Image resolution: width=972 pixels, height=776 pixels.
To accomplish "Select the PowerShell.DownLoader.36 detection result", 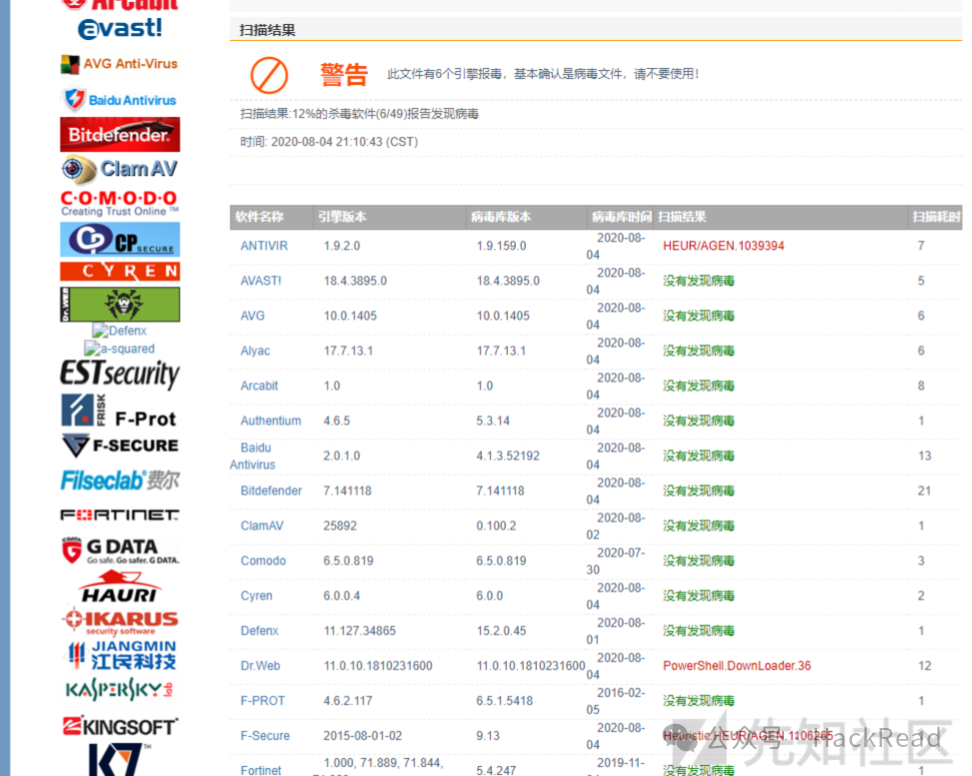I will 737,666.
